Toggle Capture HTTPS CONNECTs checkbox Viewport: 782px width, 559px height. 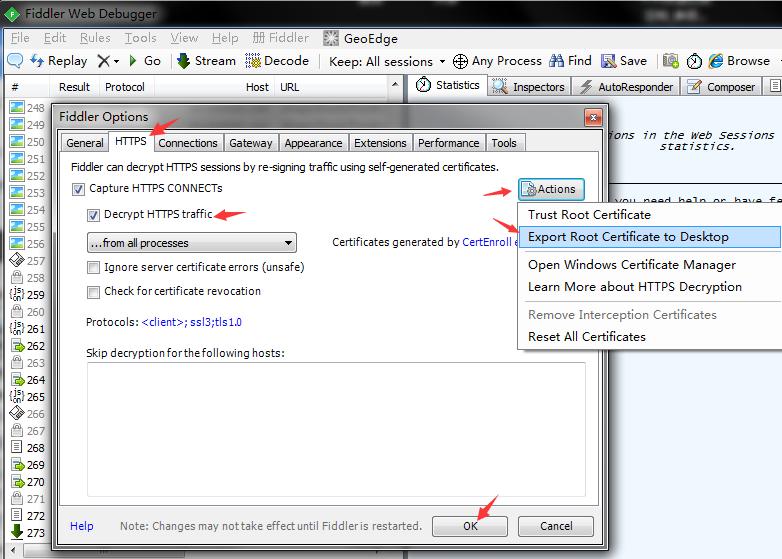[78, 189]
